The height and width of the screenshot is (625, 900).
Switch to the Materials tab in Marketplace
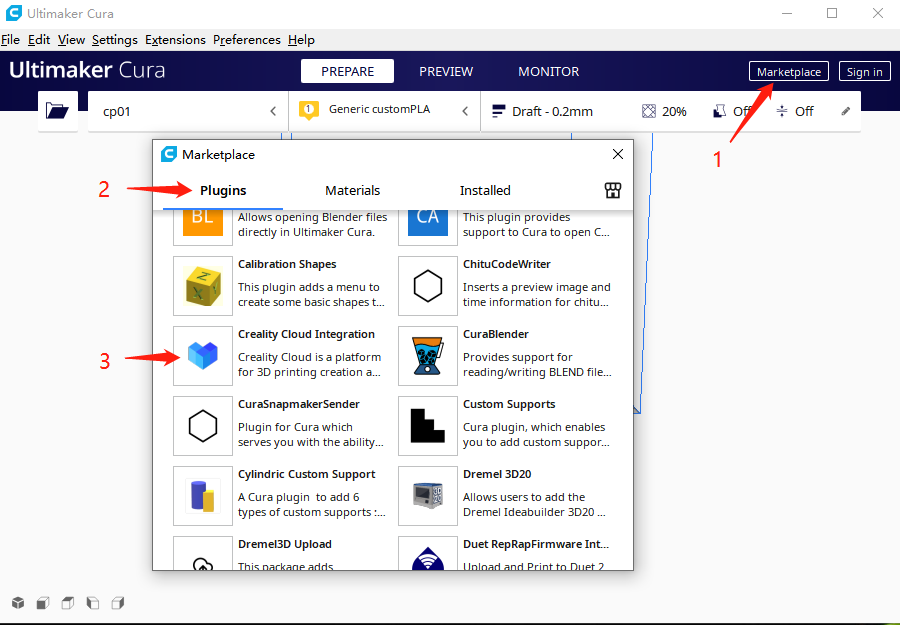[x=352, y=190]
